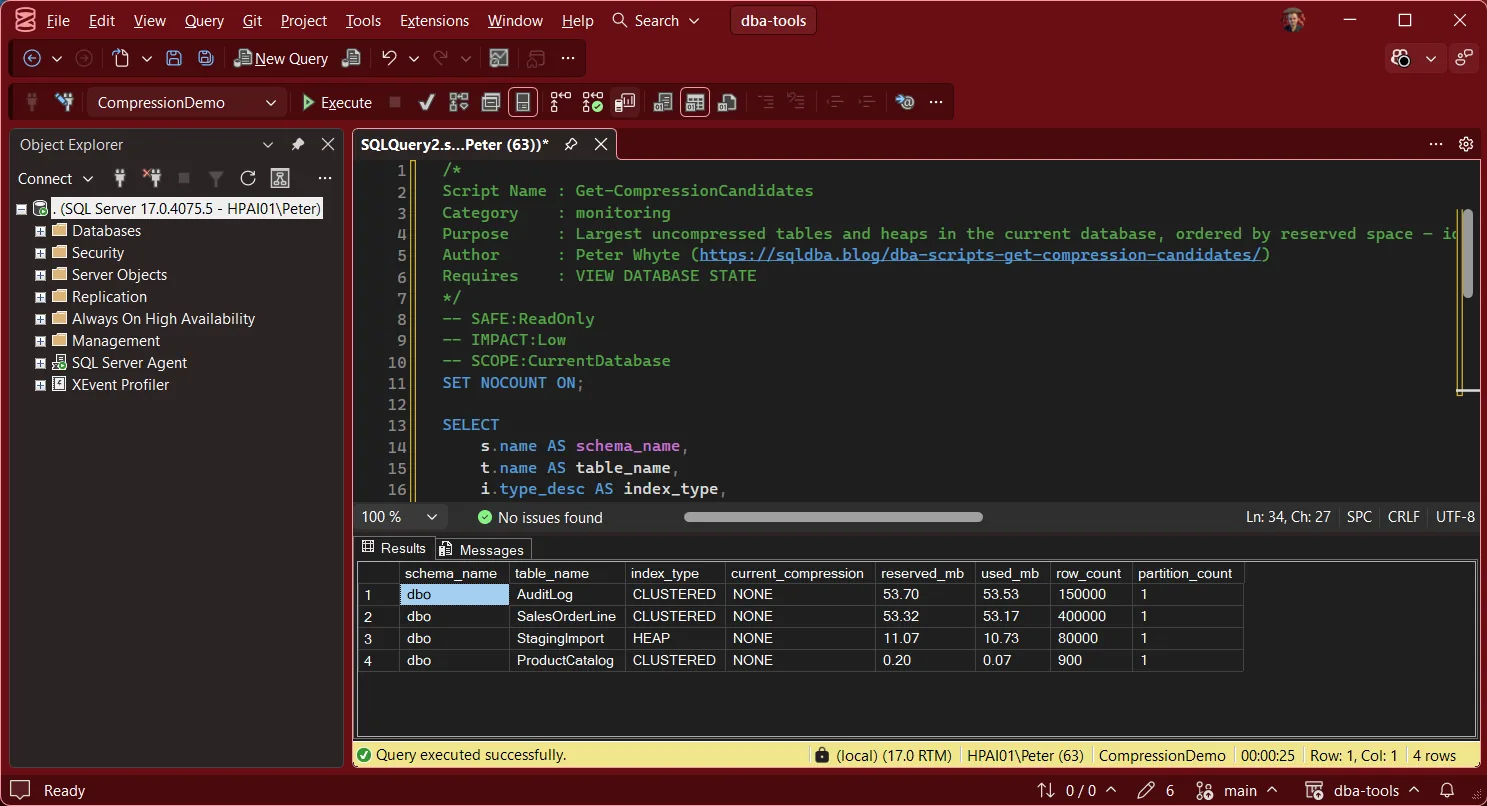Select the AuditLog cell in results

click(568, 594)
